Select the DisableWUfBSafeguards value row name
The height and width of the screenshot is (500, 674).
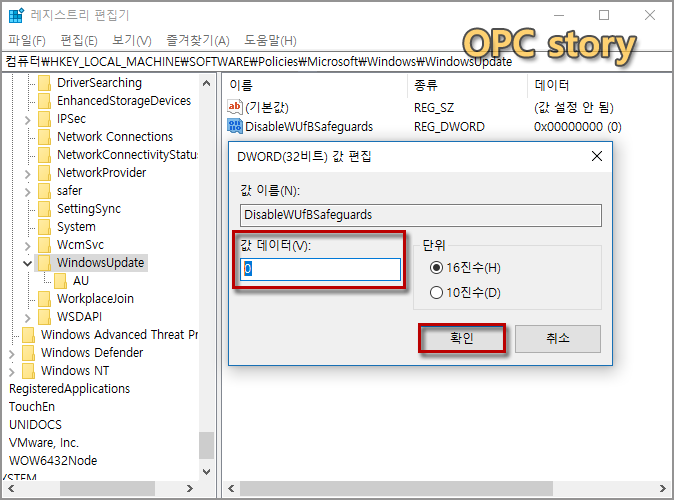coord(309,126)
